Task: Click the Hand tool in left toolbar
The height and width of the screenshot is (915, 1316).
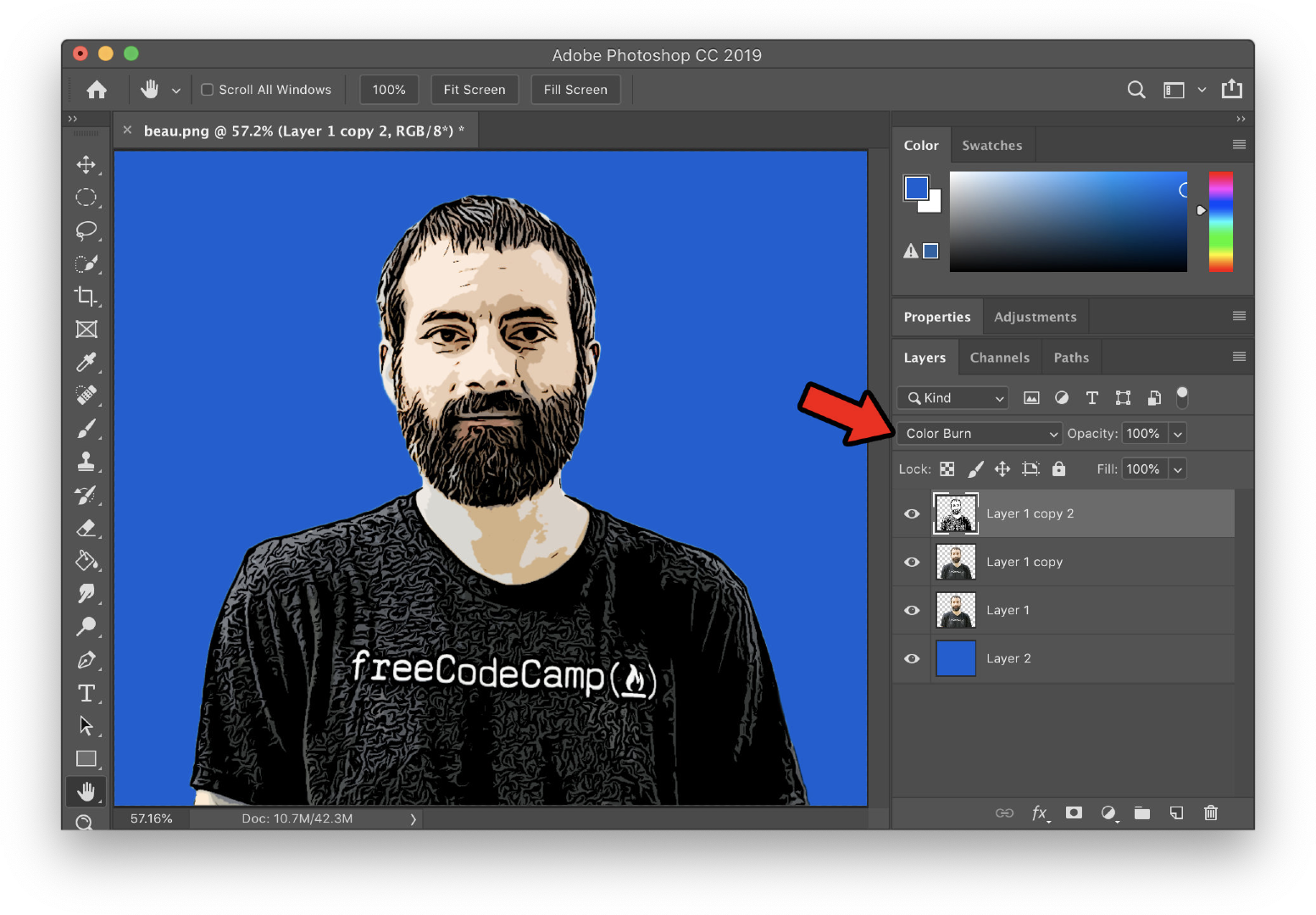Action: click(86, 791)
